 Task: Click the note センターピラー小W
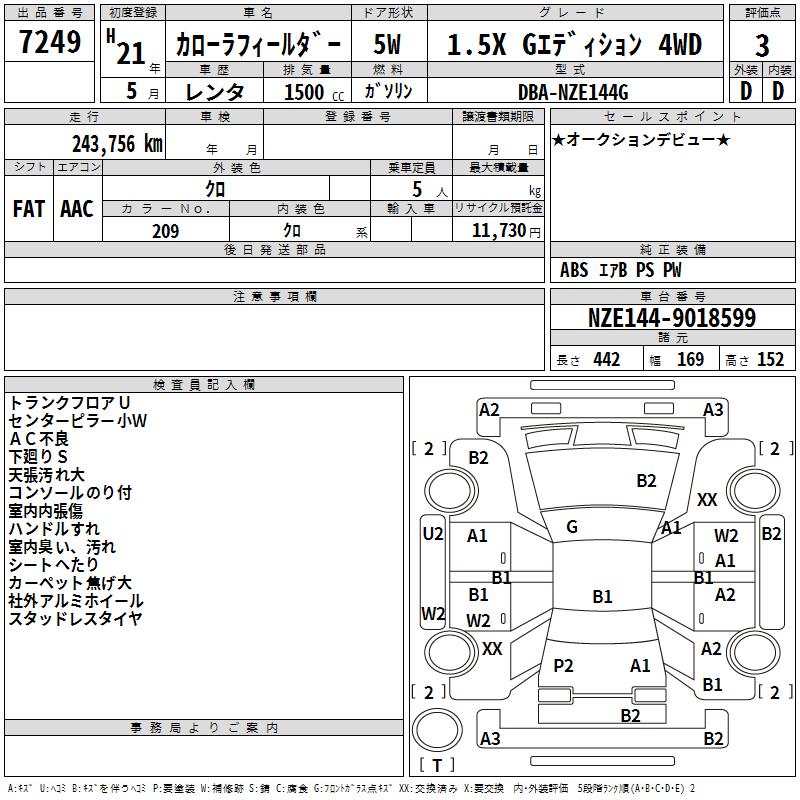[78, 421]
